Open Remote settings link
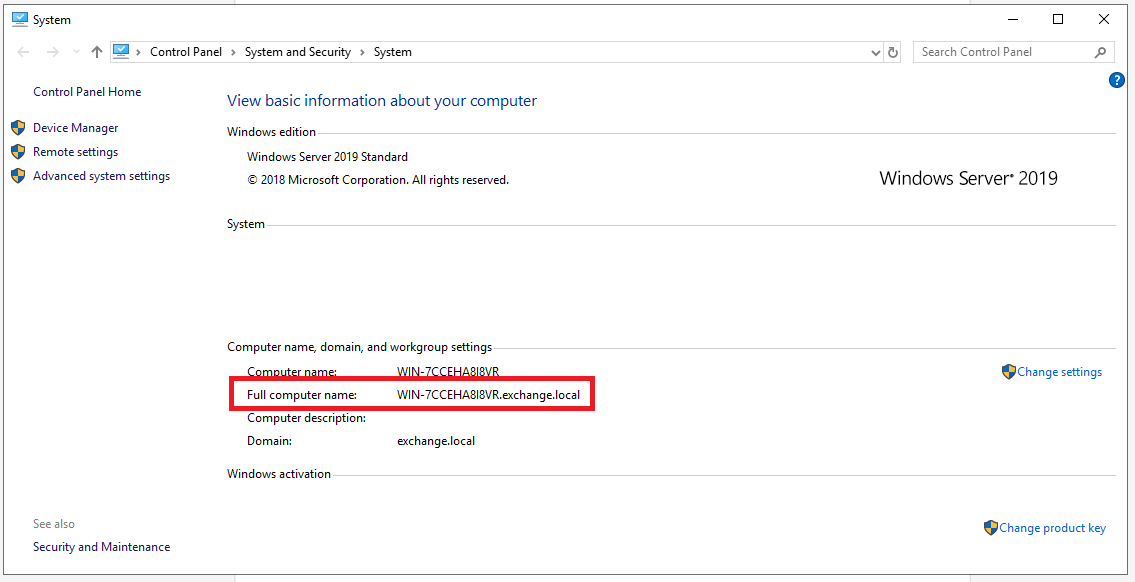 coord(75,152)
